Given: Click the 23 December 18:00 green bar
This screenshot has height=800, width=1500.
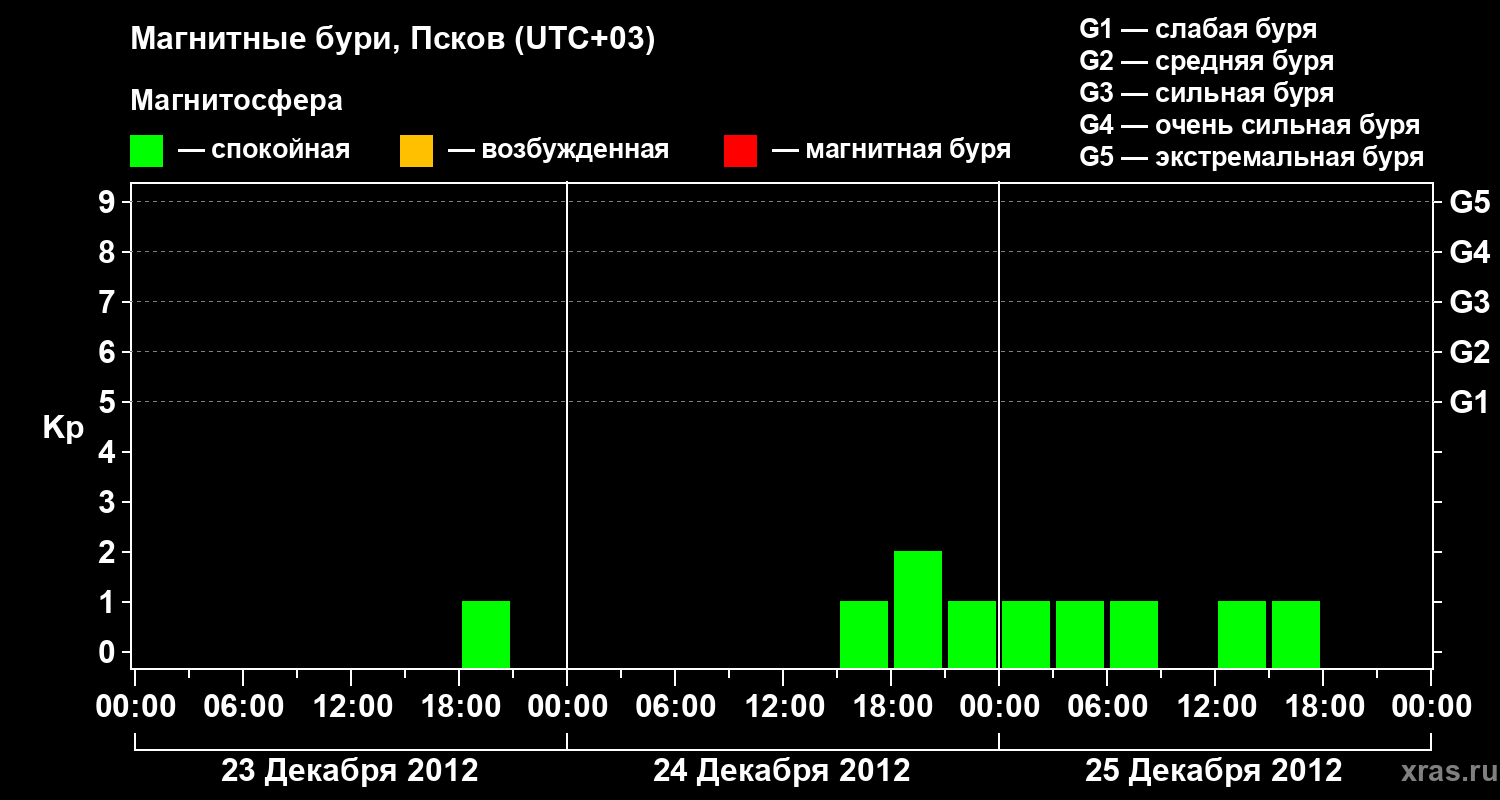Looking at the screenshot, I should point(486,634).
